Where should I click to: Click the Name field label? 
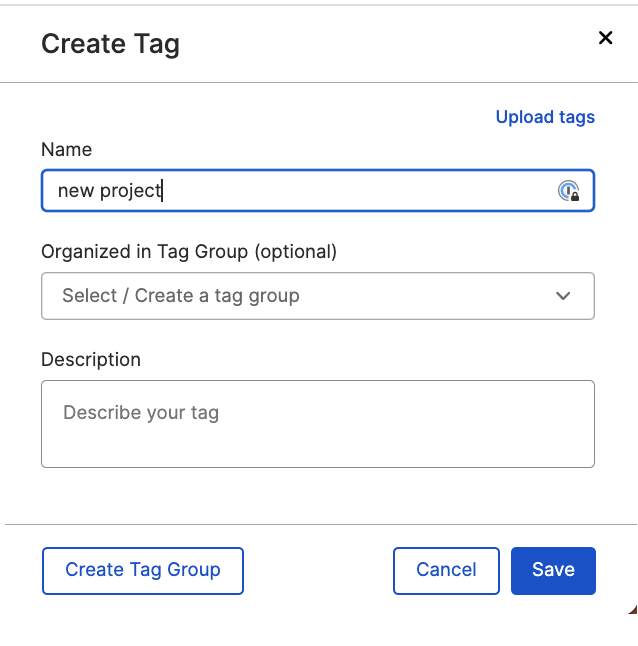pyautogui.click(x=66, y=149)
